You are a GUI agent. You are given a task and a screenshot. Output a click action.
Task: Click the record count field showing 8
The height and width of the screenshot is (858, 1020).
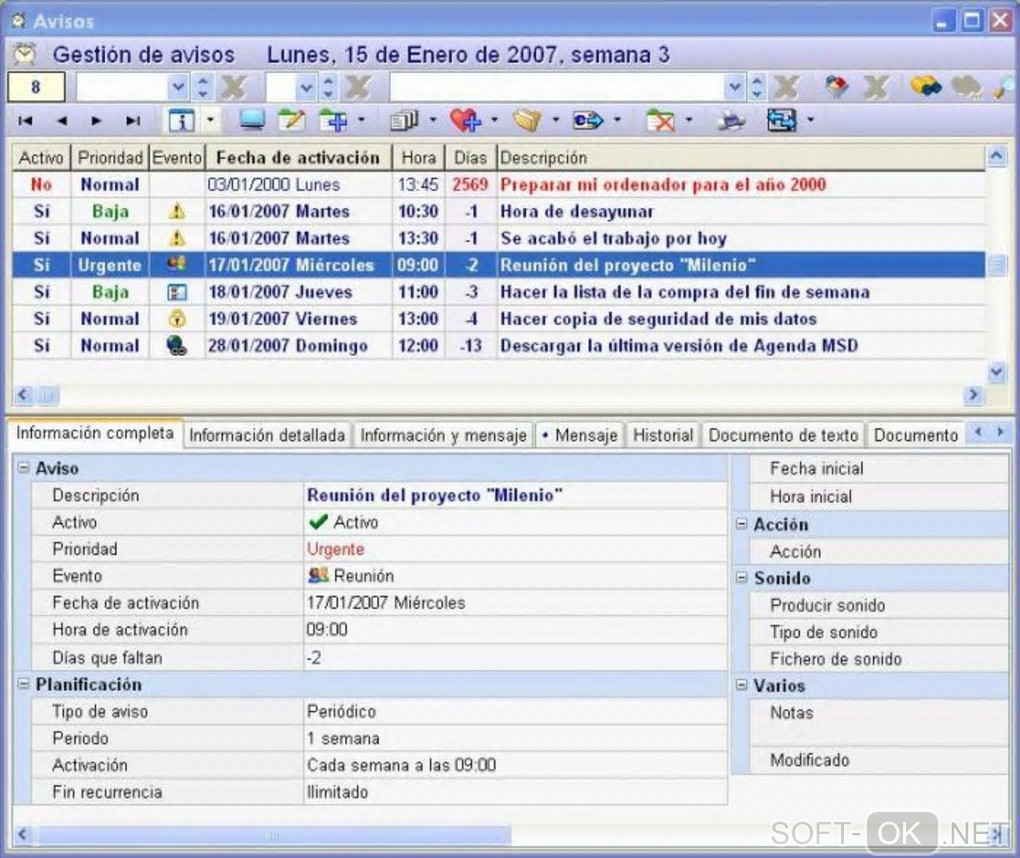[36, 87]
